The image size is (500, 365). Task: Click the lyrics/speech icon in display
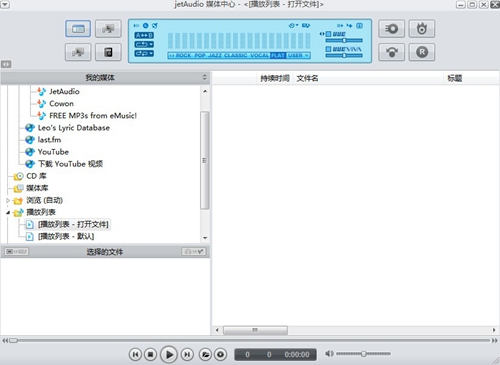click(x=306, y=26)
